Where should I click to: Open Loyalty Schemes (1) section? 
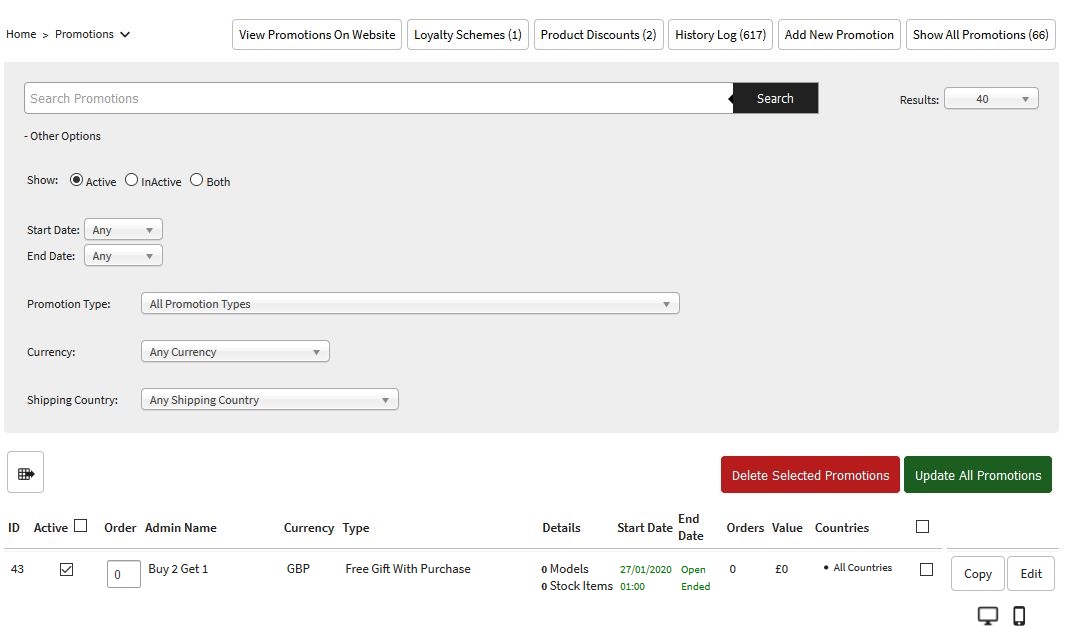click(x=467, y=35)
